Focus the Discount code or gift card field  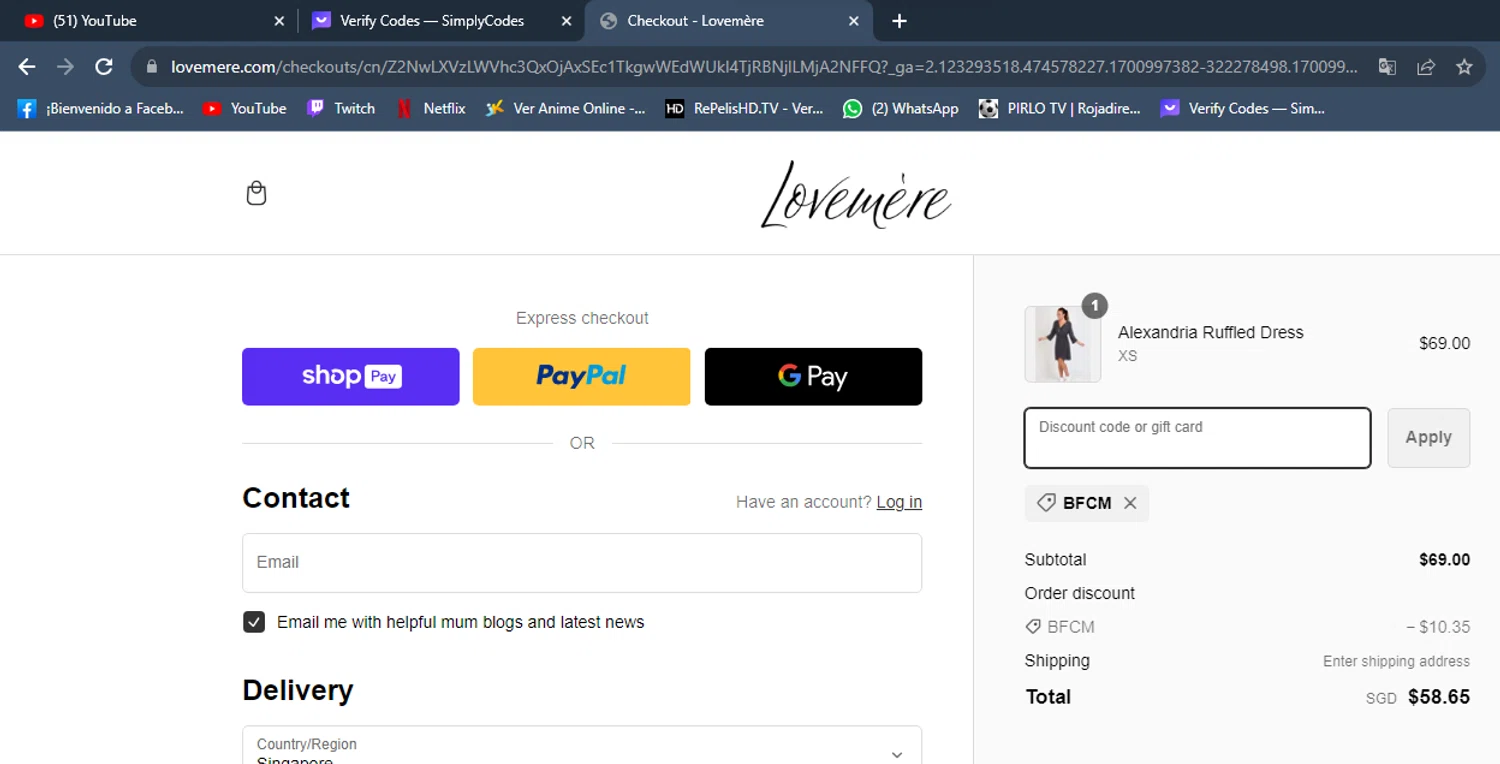point(1197,438)
